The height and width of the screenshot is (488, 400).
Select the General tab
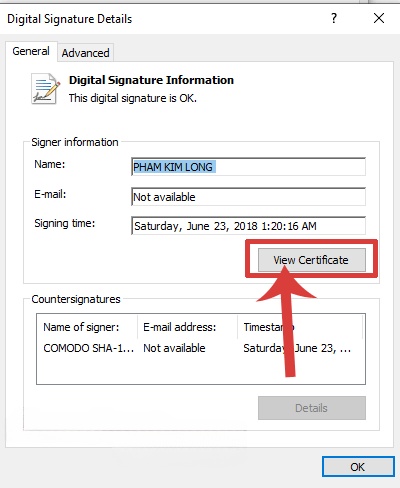pos(31,51)
